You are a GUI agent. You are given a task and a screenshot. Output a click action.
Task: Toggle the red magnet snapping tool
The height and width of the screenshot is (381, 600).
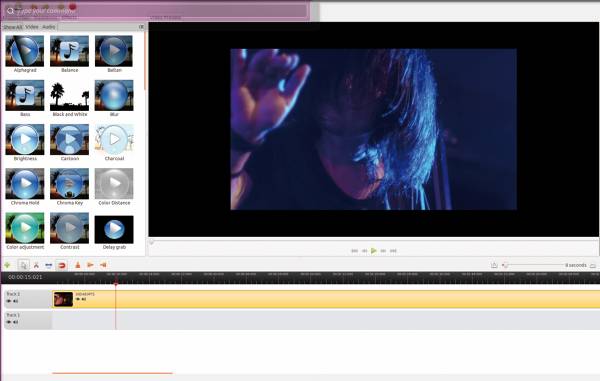[62, 265]
